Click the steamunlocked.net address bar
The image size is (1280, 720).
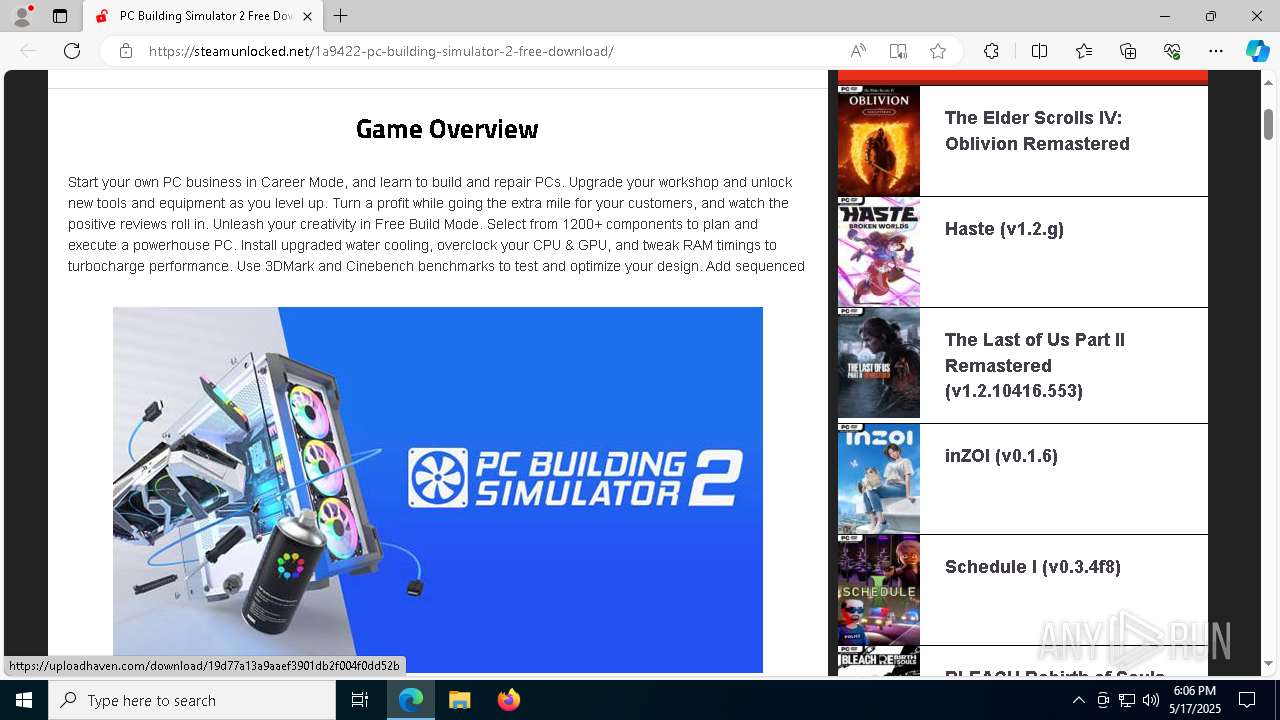point(381,51)
